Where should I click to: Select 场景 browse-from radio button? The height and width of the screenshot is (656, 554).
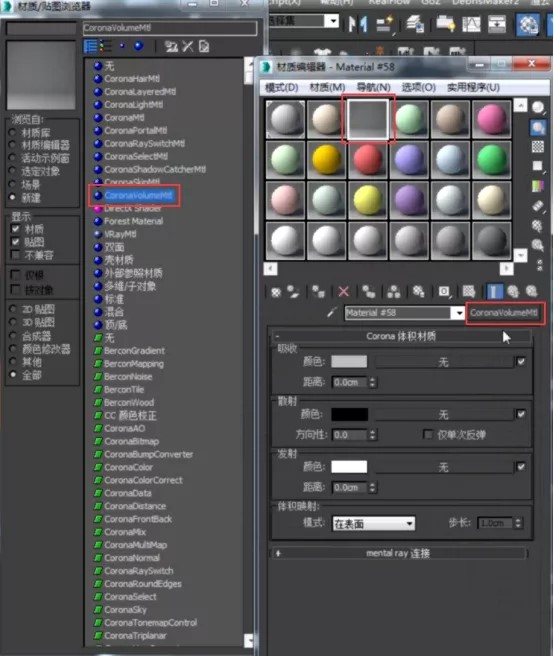coord(13,184)
